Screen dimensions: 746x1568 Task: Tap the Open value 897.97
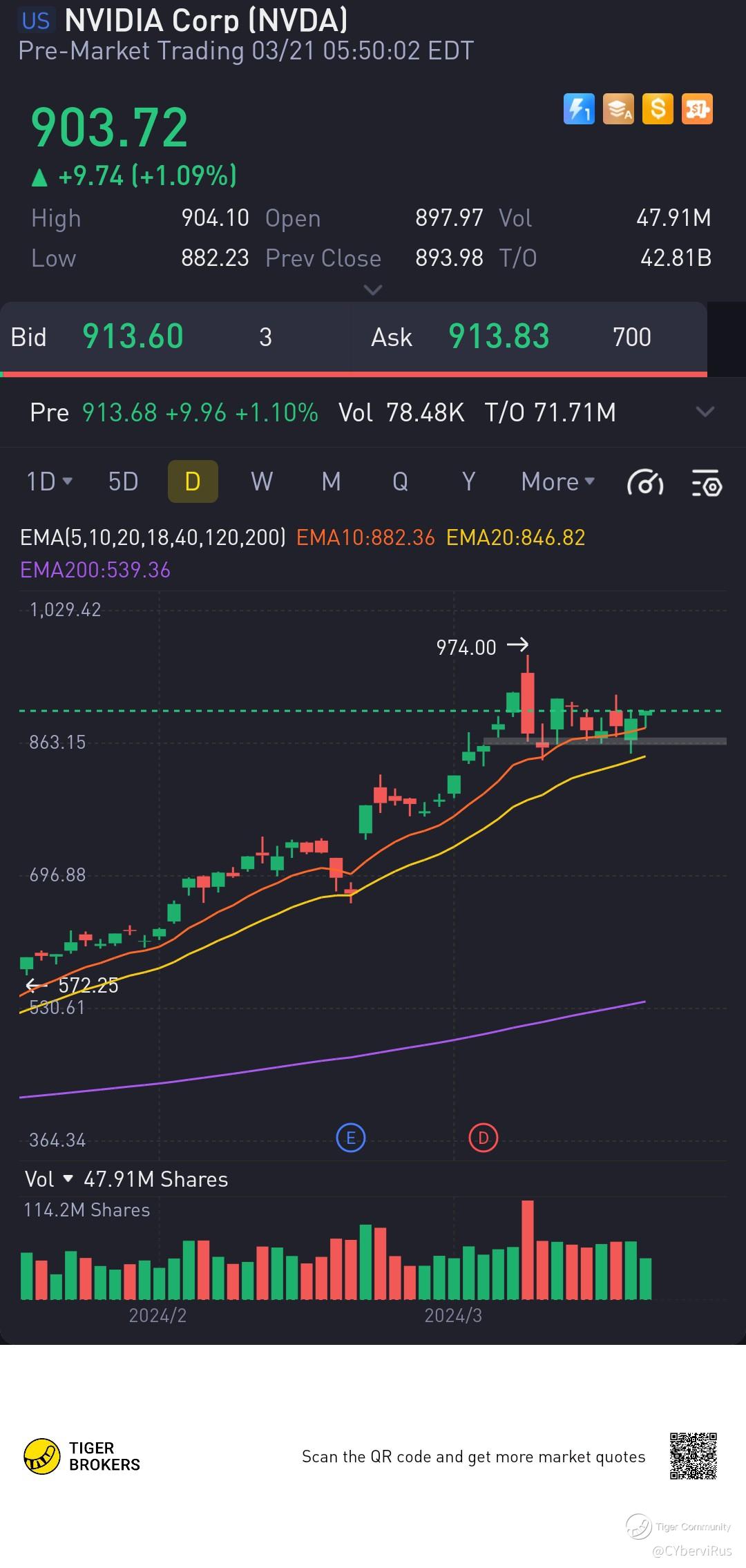tap(449, 218)
